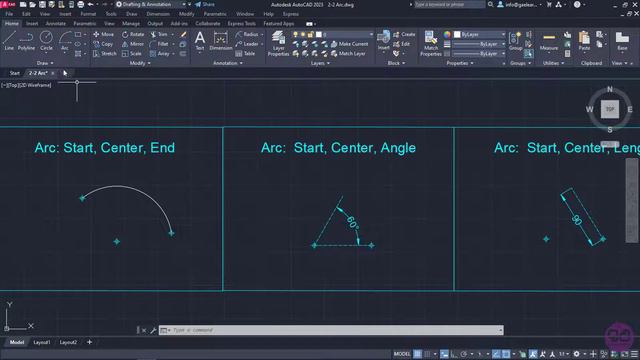Toggle drawing grid display in status bar
Image resolution: width=640 pixels, height=360 pixels.
point(417,354)
